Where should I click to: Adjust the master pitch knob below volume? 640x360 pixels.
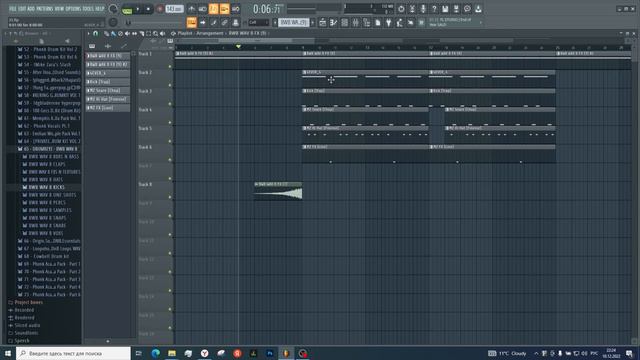tap(113, 22)
